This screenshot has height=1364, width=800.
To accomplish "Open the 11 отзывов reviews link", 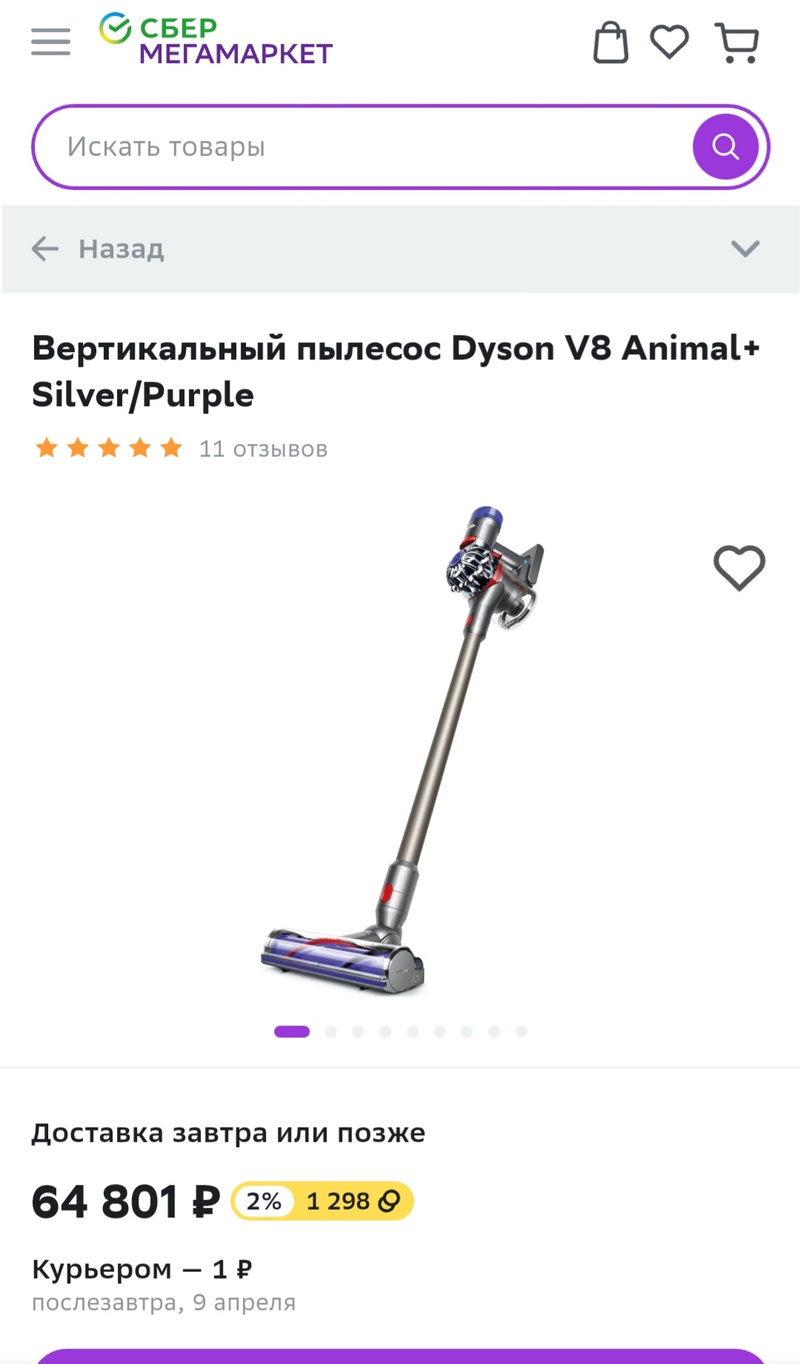I will point(263,449).
